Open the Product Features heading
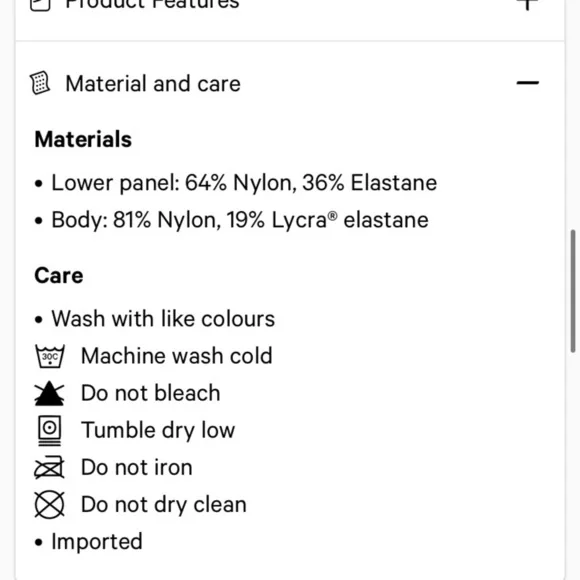Screen dimensions: 580x580 tap(152, 4)
